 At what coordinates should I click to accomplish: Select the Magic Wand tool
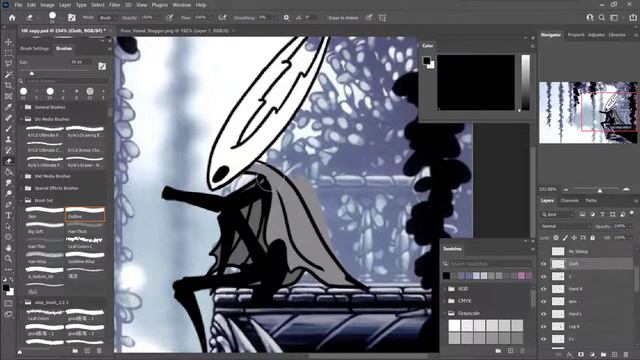8,75
